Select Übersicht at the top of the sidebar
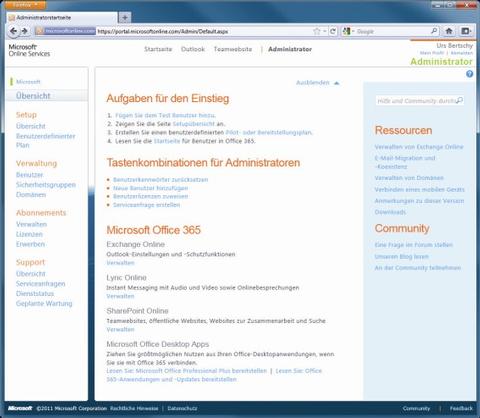Viewport: 480px width, 418px height. tap(33, 96)
